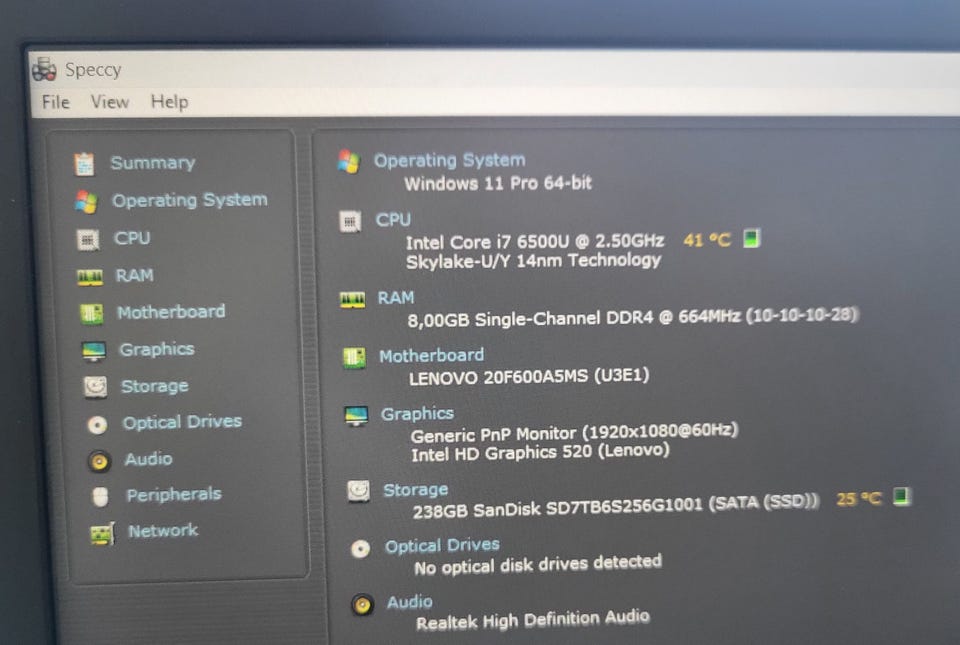Viewport: 960px width, 645px height.
Task: Select Storage in the sidebar list
Action: click(x=155, y=386)
